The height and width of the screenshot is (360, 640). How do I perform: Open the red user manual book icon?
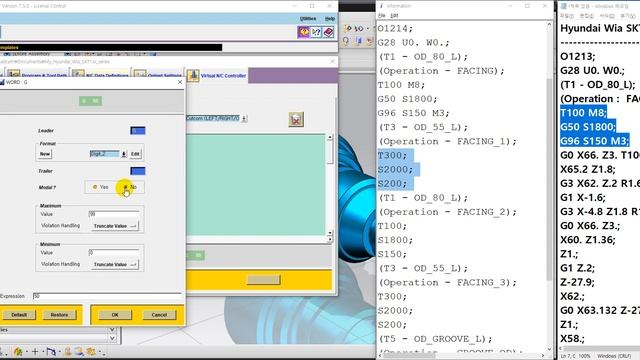pyautogui.click(x=329, y=32)
